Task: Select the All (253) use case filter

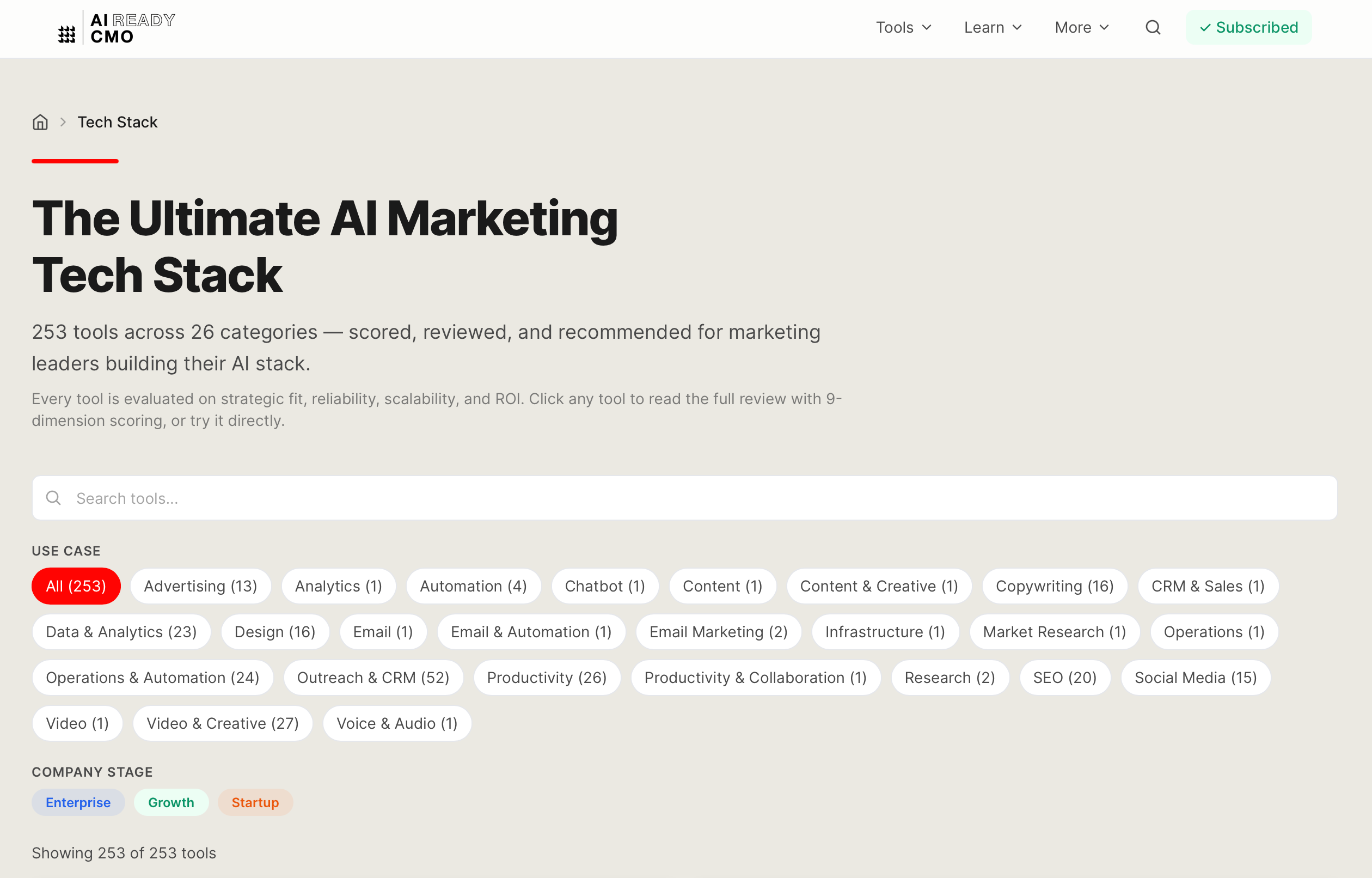Action: (76, 586)
